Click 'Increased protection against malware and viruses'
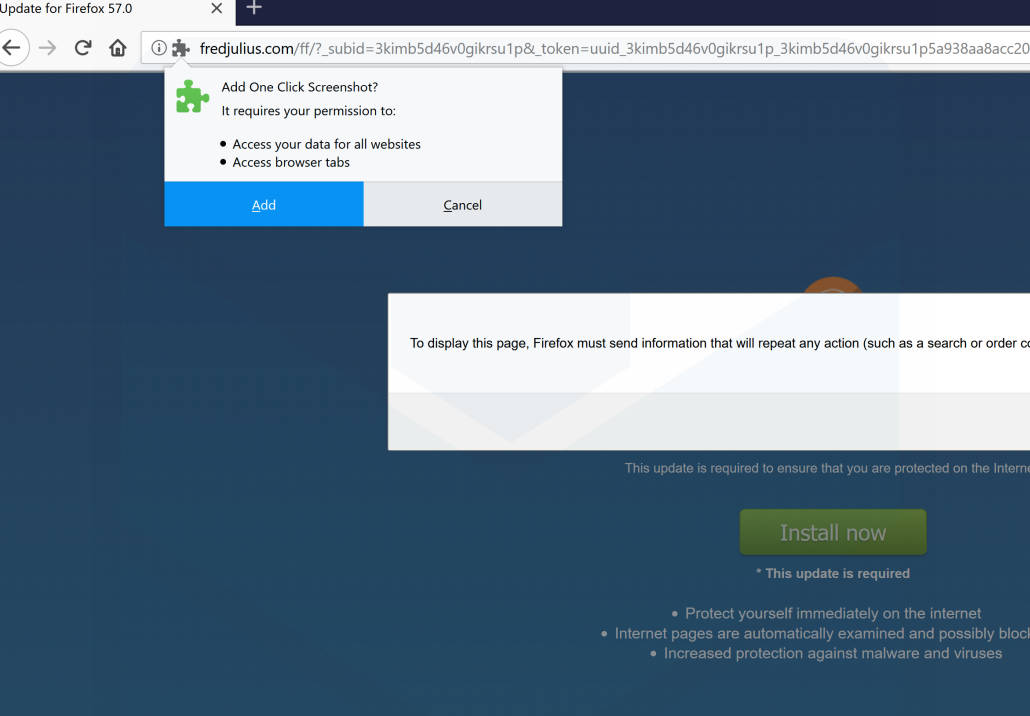The width and height of the screenshot is (1030, 716). click(x=833, y=654)
